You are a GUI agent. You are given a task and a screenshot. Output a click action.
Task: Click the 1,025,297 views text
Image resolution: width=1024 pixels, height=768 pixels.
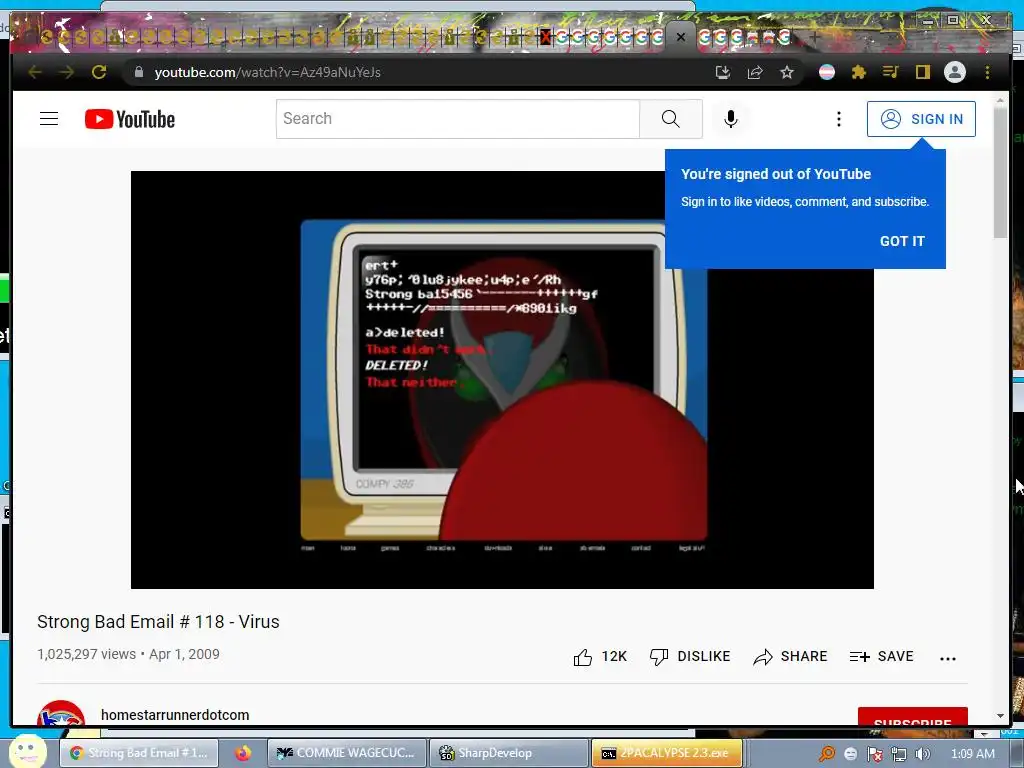pyautogui.click(x=86, y=654)
